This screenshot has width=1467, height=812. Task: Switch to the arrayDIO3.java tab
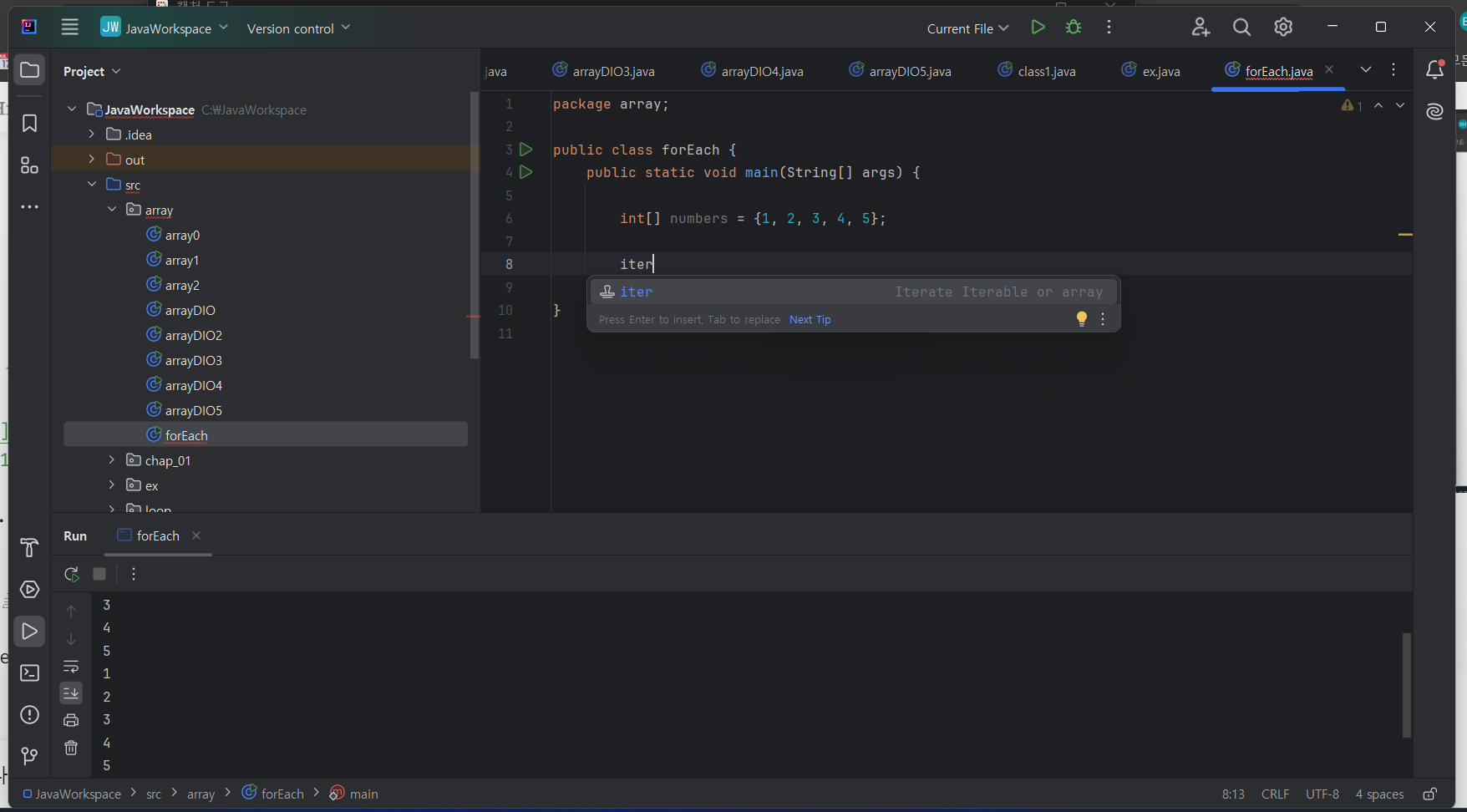tap(604, 71)
